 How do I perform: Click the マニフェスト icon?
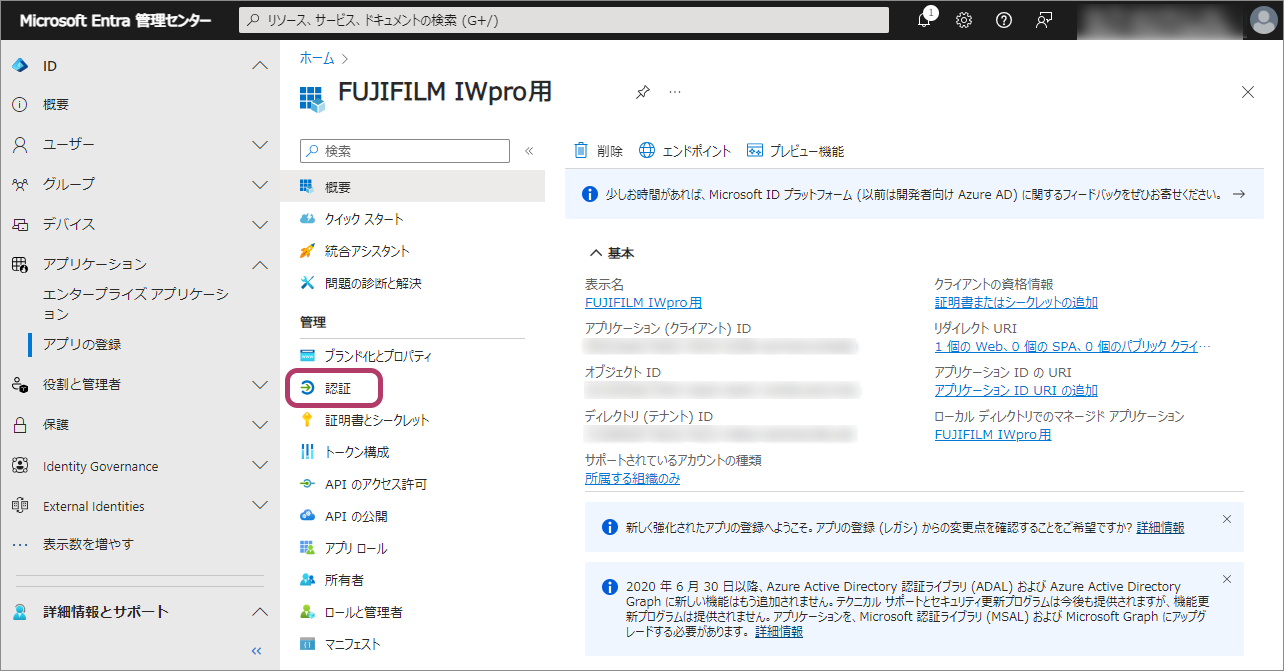click(x=308, y=644)
